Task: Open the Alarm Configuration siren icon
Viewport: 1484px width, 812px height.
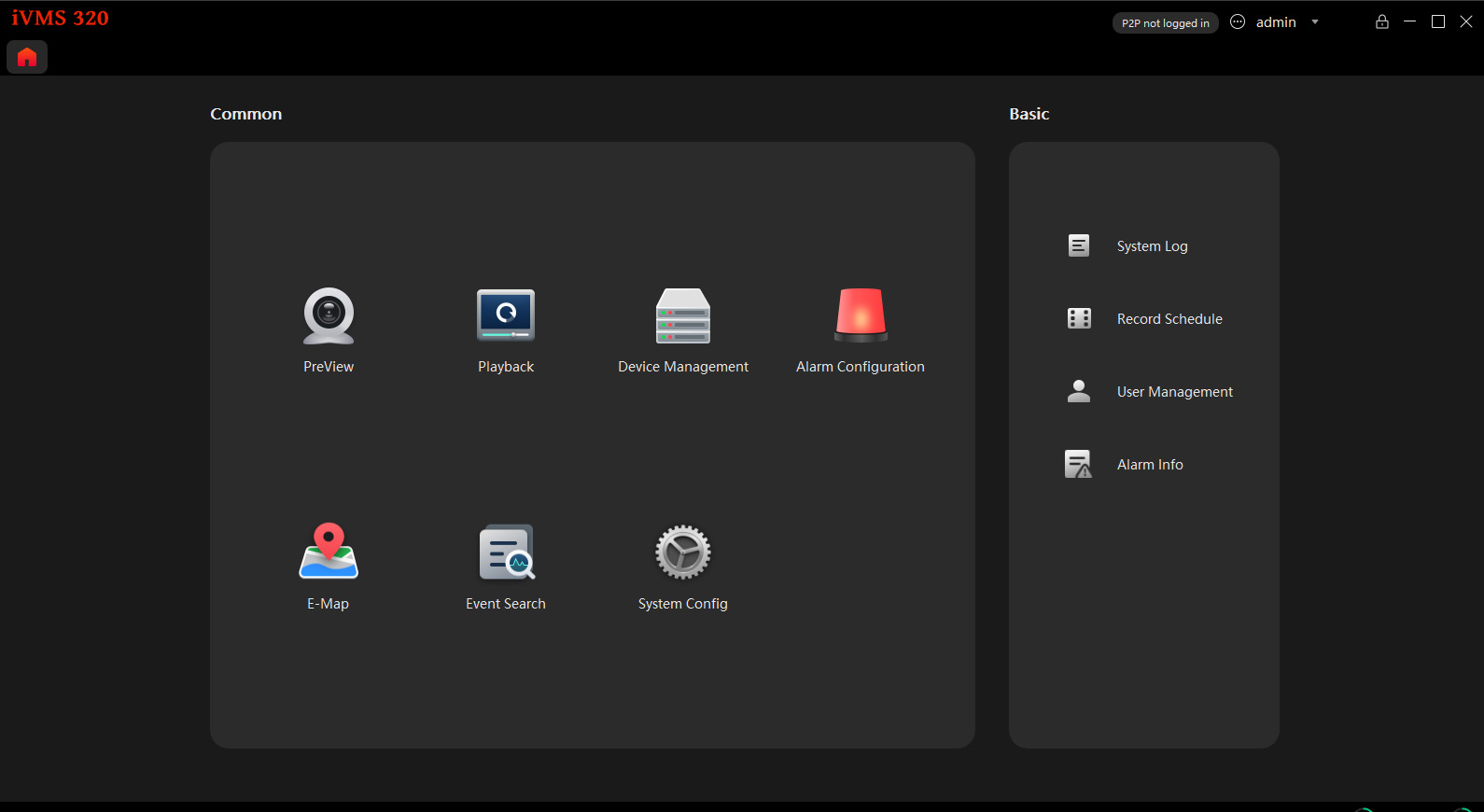Action: [860, 316]
